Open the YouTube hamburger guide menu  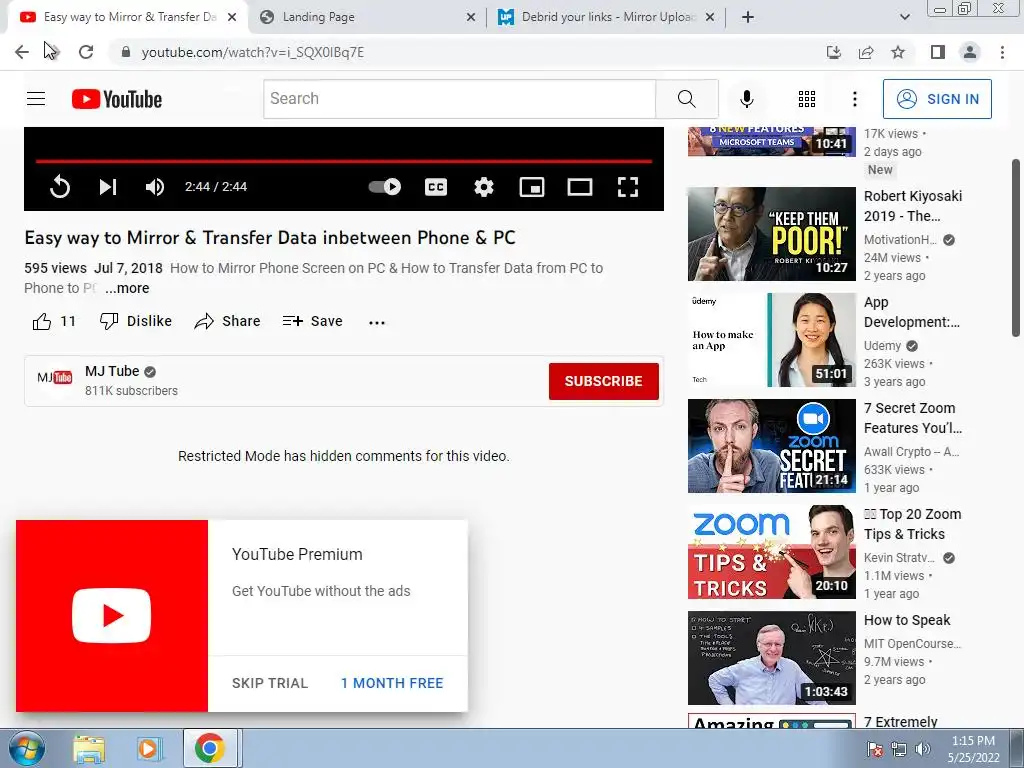(x=36, y=99)
